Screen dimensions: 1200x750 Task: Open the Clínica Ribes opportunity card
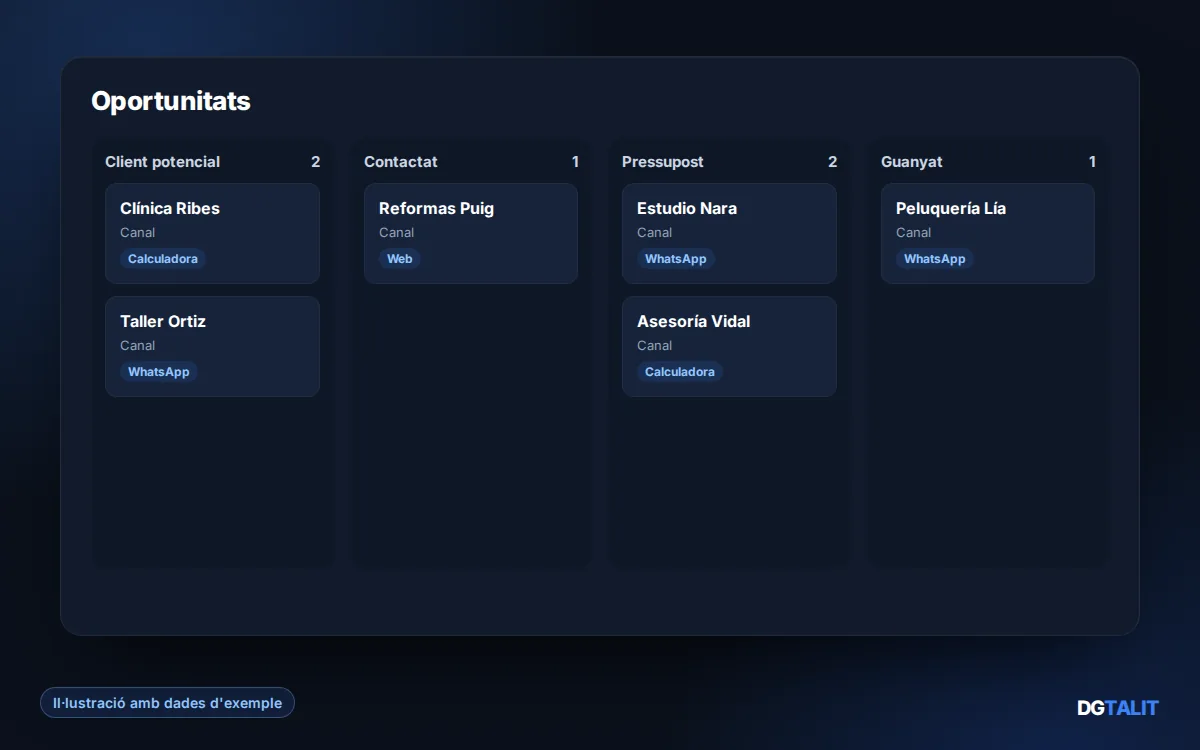click(x=212, y=233)
